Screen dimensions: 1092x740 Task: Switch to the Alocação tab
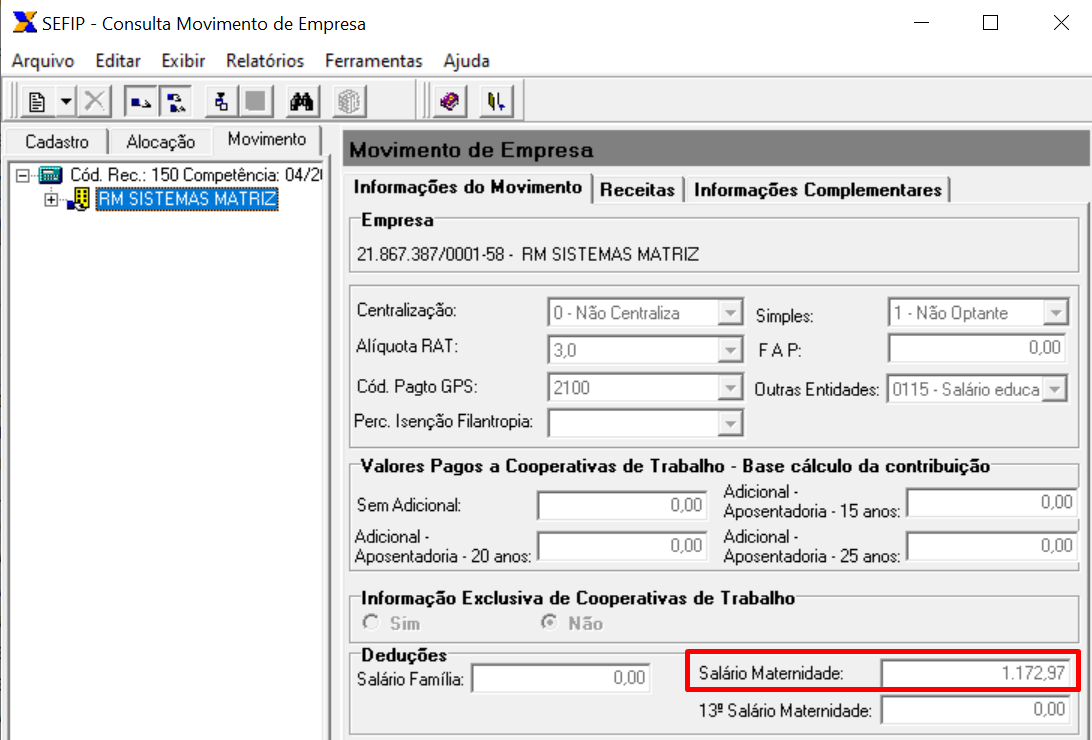(161, 142)
